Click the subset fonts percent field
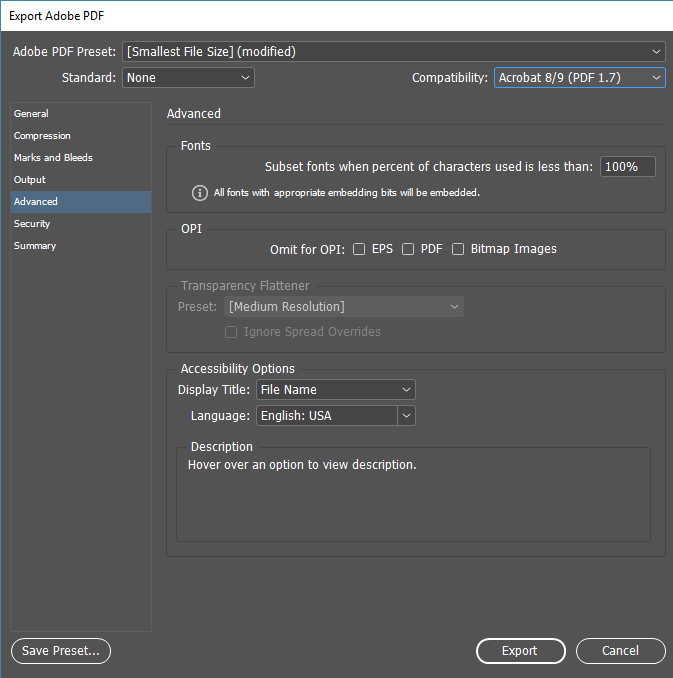 coord(628,166)
